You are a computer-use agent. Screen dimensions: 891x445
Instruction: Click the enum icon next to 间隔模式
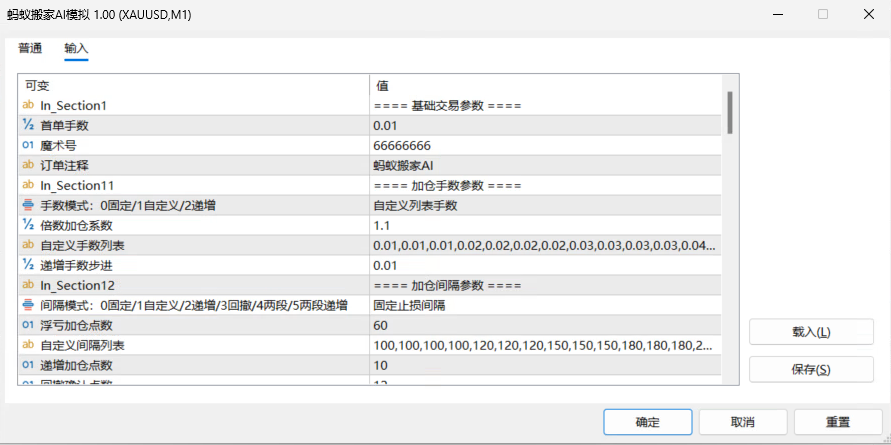(x=28, y=305)
